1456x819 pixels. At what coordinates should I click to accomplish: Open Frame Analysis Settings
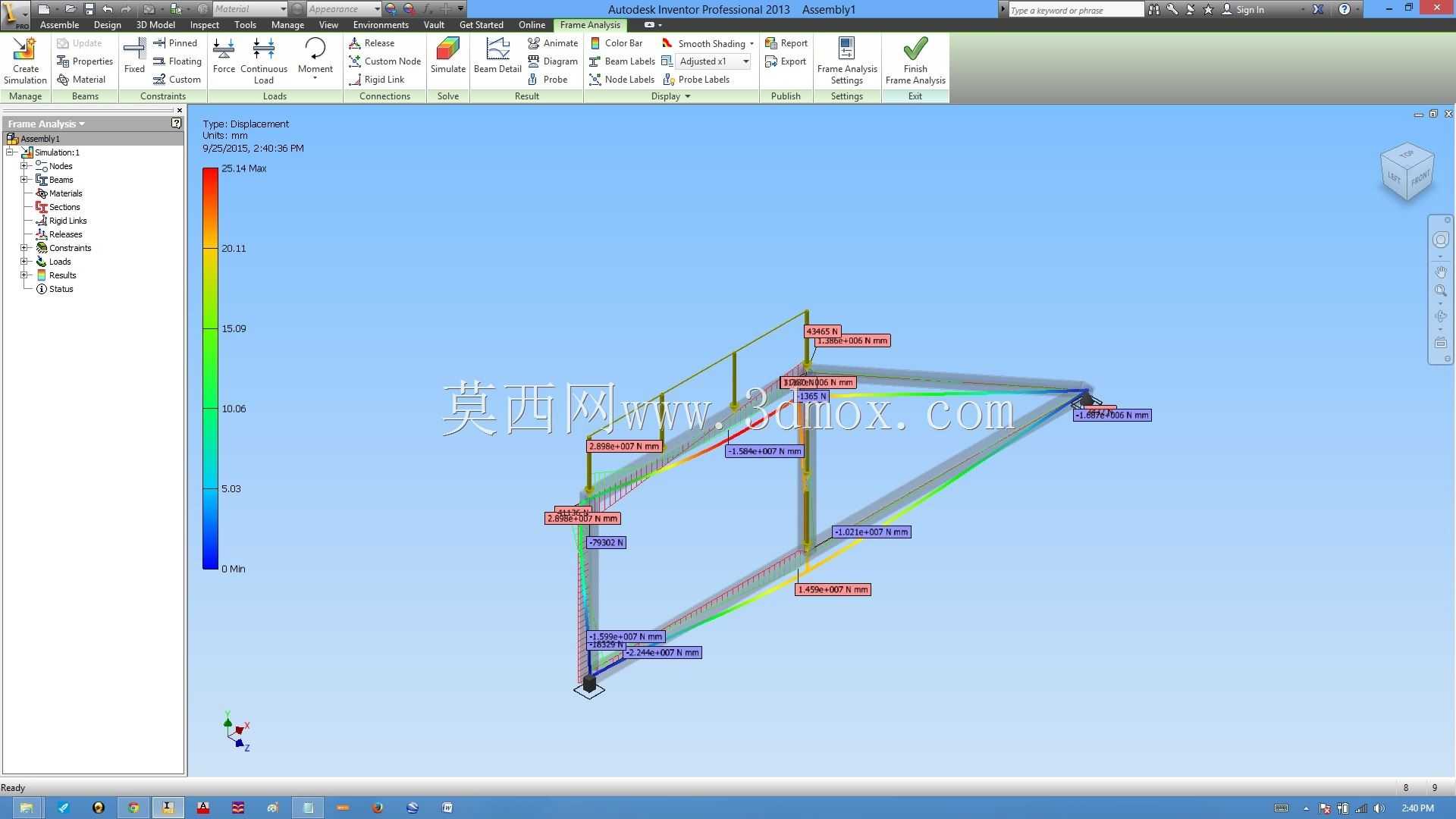tap(847, 61)
